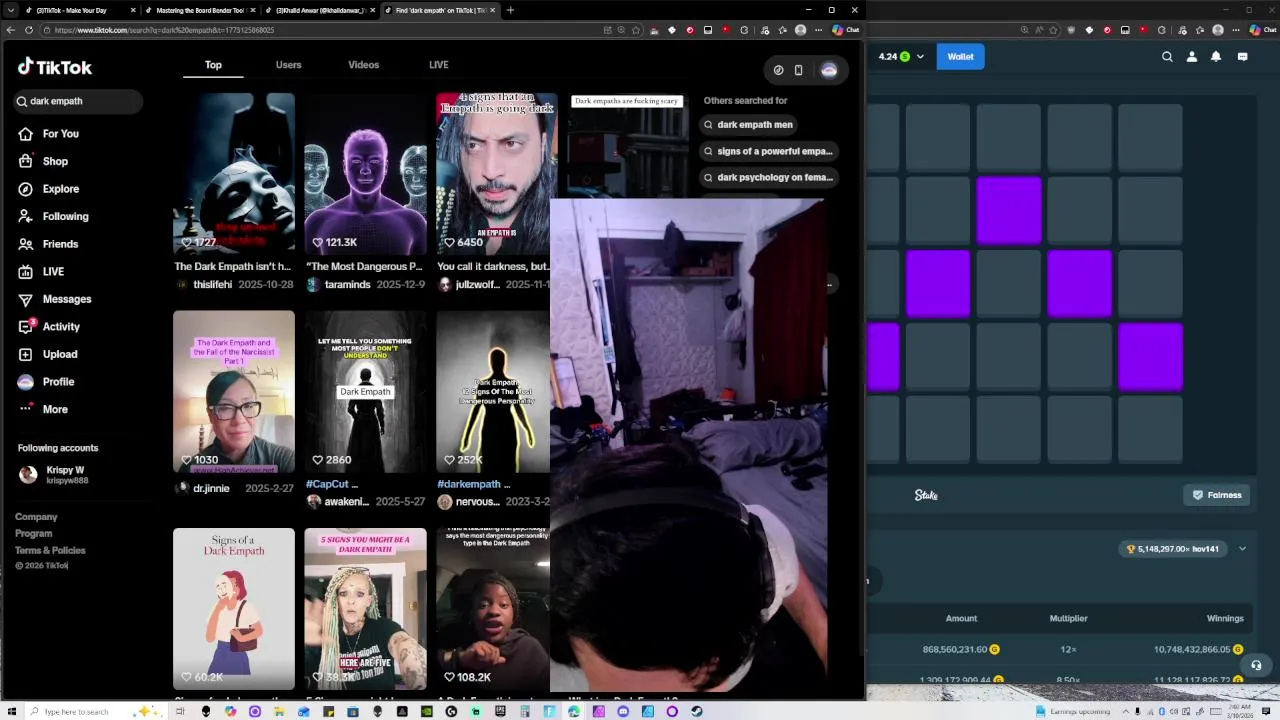Image resolution: width=1280 pixels, height=720 pixels.
Task: Open thislifehi creator profile
Action: click(x=212, y=285)
